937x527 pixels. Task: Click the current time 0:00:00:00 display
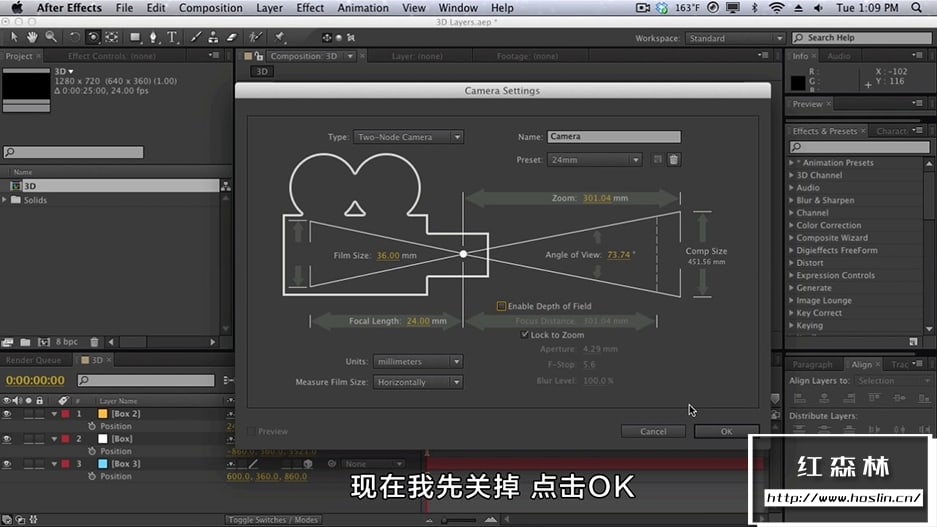coord(35,381)
